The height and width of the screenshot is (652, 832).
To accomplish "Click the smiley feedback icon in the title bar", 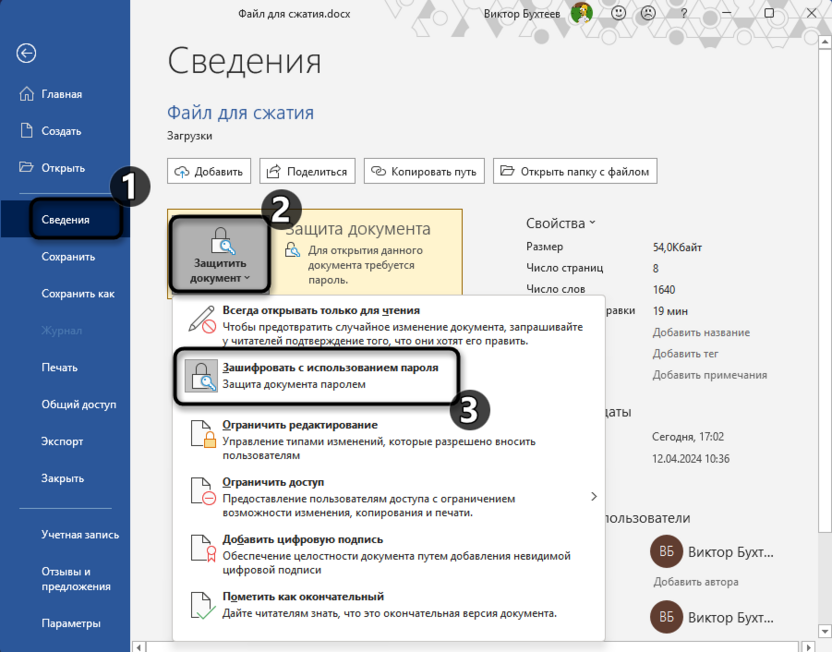I will click(x=618, y=14).
